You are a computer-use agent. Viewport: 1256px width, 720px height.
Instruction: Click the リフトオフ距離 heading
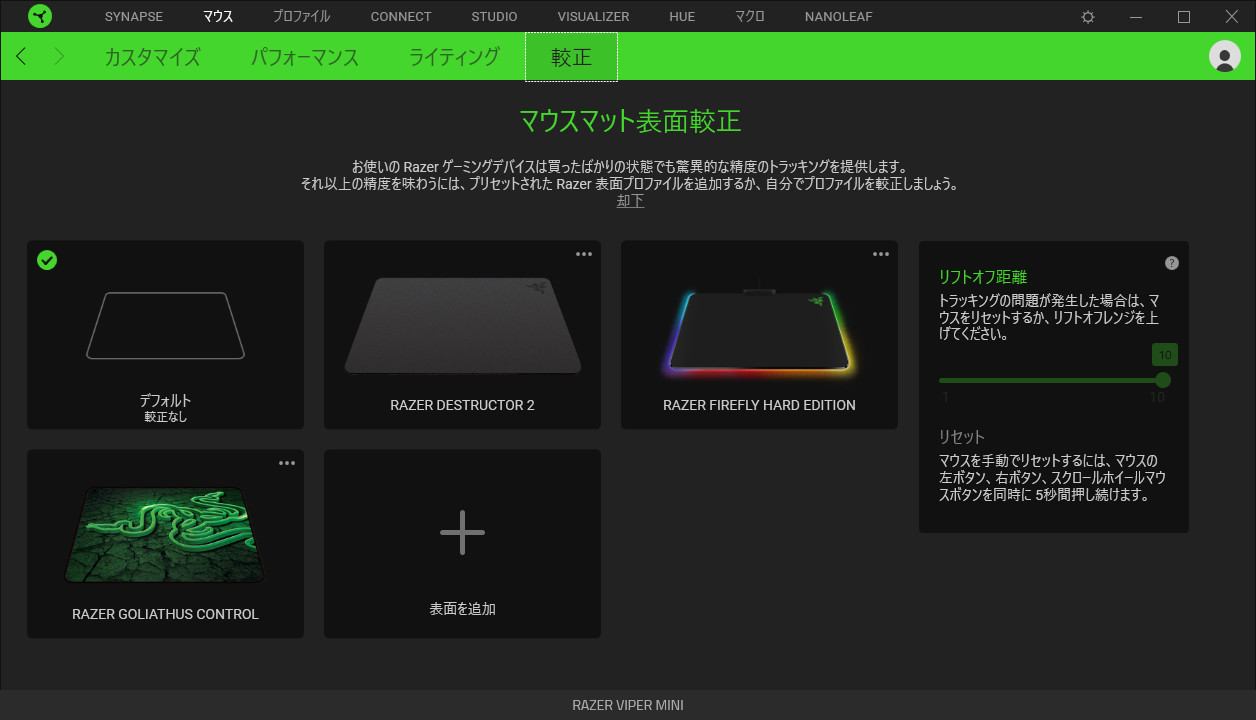tap(982, 277)
